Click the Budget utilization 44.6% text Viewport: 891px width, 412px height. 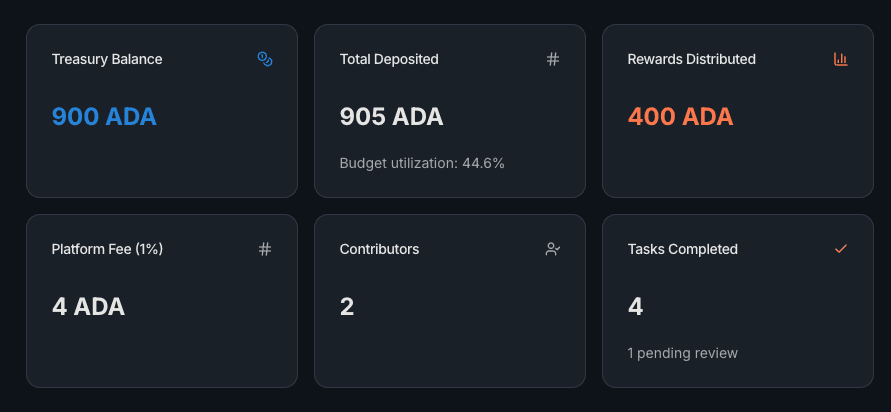pyautogui.click(x=422, y=163)
